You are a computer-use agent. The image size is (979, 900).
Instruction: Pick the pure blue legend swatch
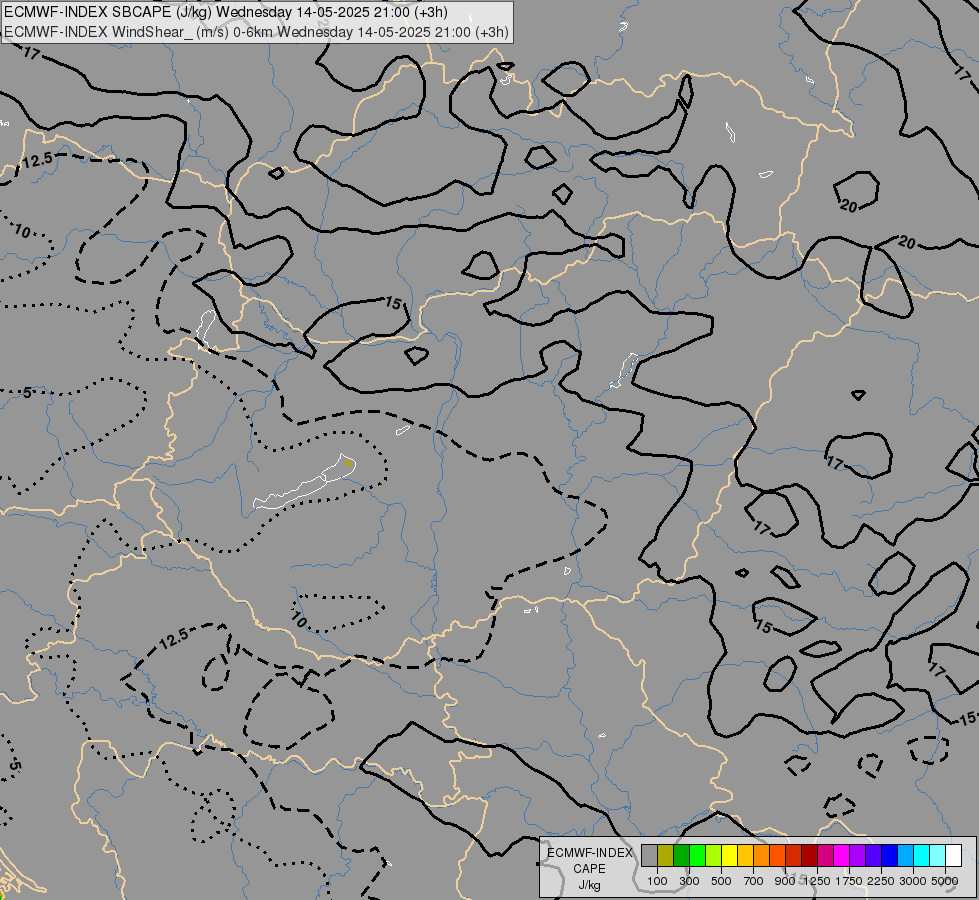click(889, 855)
